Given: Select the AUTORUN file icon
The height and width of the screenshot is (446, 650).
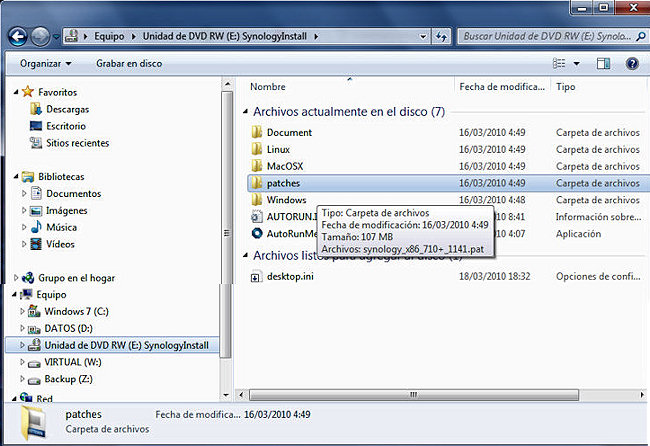Looking at the screenshot, I should (257, 217).
